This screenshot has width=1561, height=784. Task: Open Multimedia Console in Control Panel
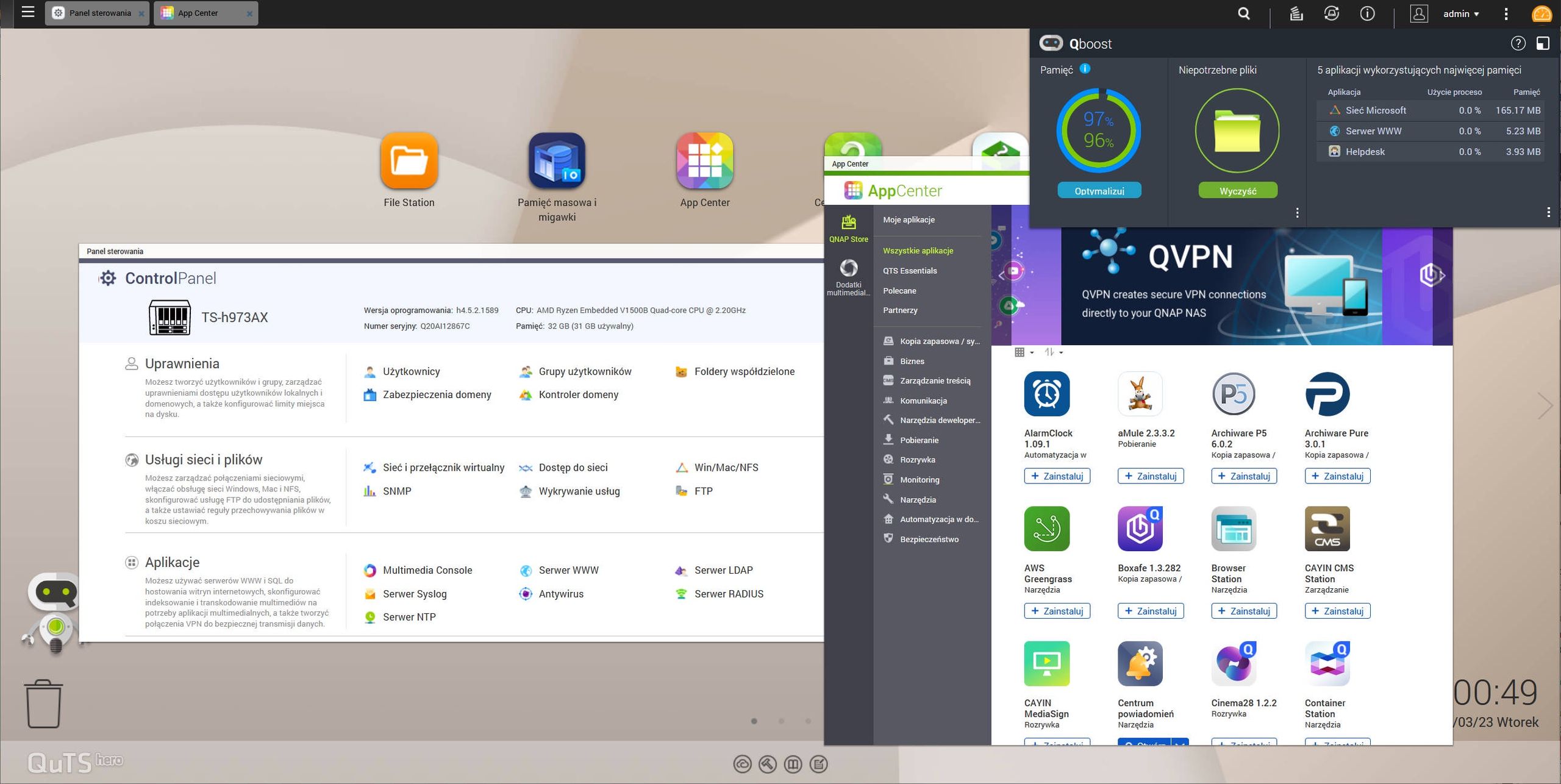tap(418, 570)
